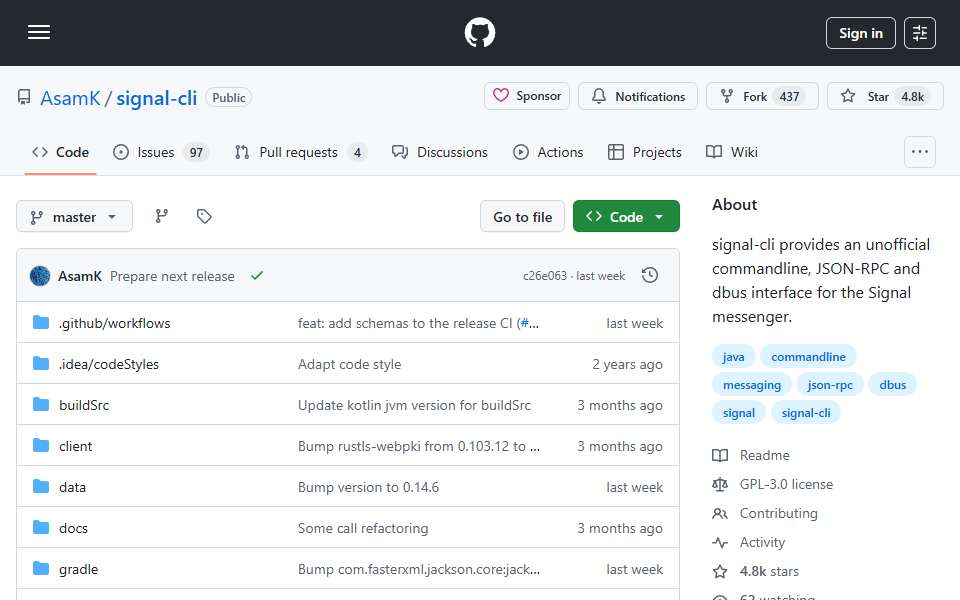Click the license scale icon

(720, 484)
